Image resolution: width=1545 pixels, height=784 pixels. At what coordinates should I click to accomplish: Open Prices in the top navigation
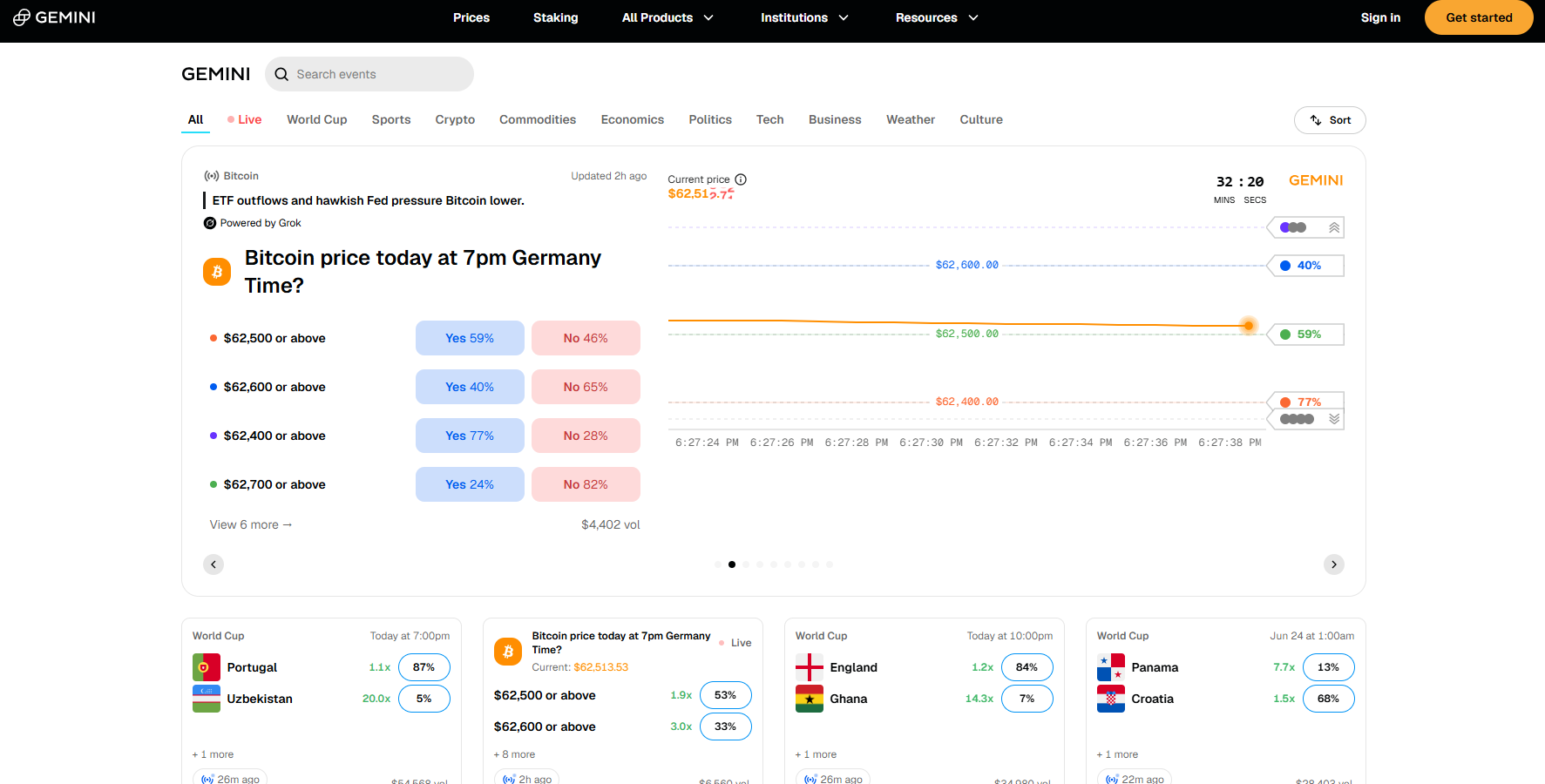(471, 17)
